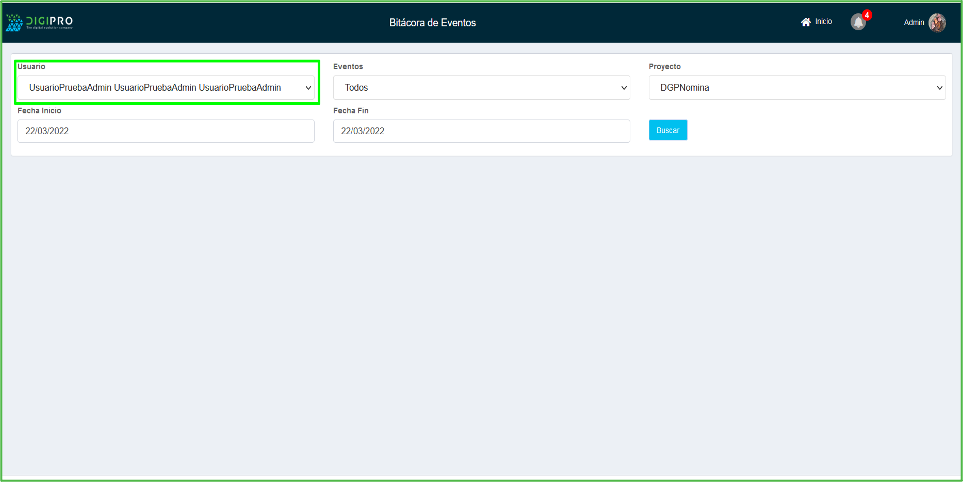Image resolution: width=964 pixels, height=482 pixels.
Task: Click the Usuario field label
Action: pyautogui.click(x=32, y=66)
